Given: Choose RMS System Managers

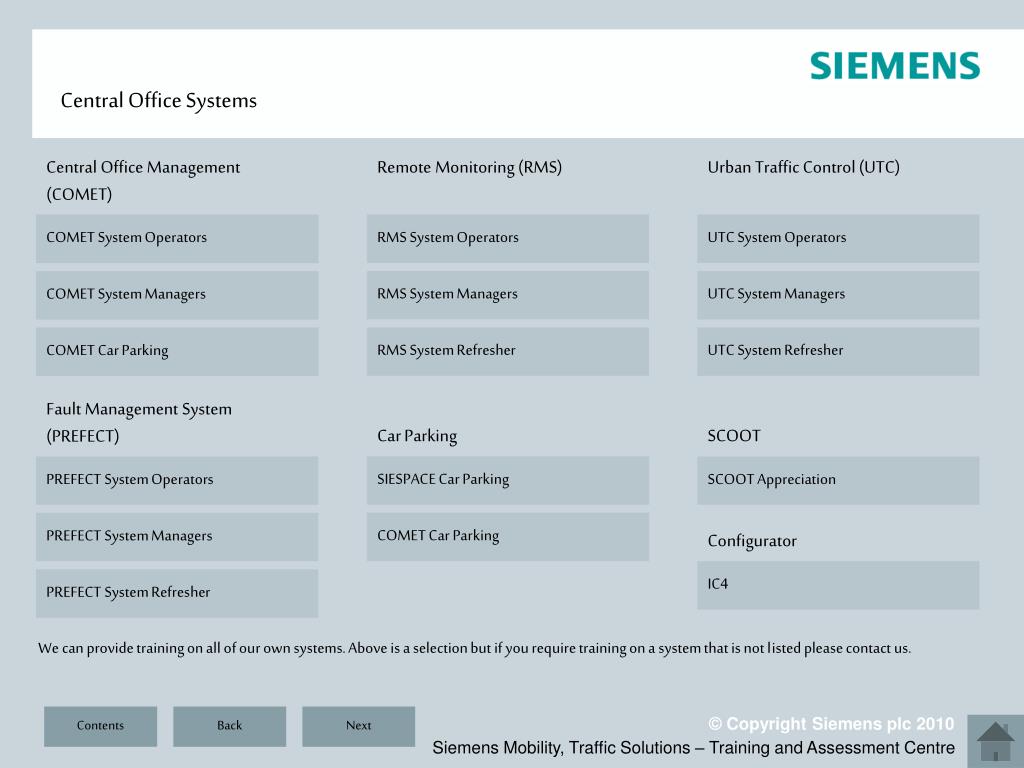Looking at the screenshot, I should (507, 295).
